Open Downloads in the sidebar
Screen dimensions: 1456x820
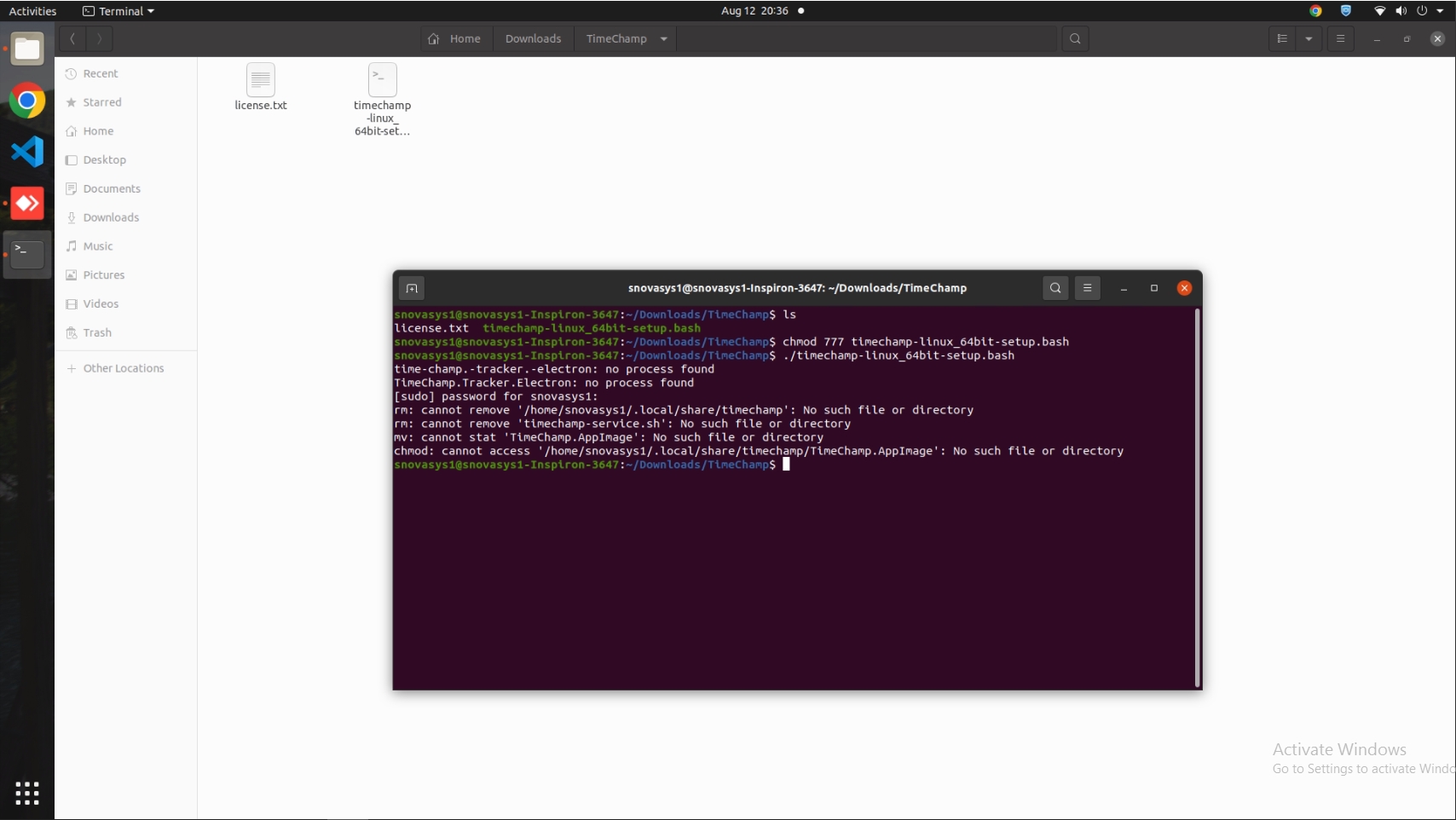126,217
